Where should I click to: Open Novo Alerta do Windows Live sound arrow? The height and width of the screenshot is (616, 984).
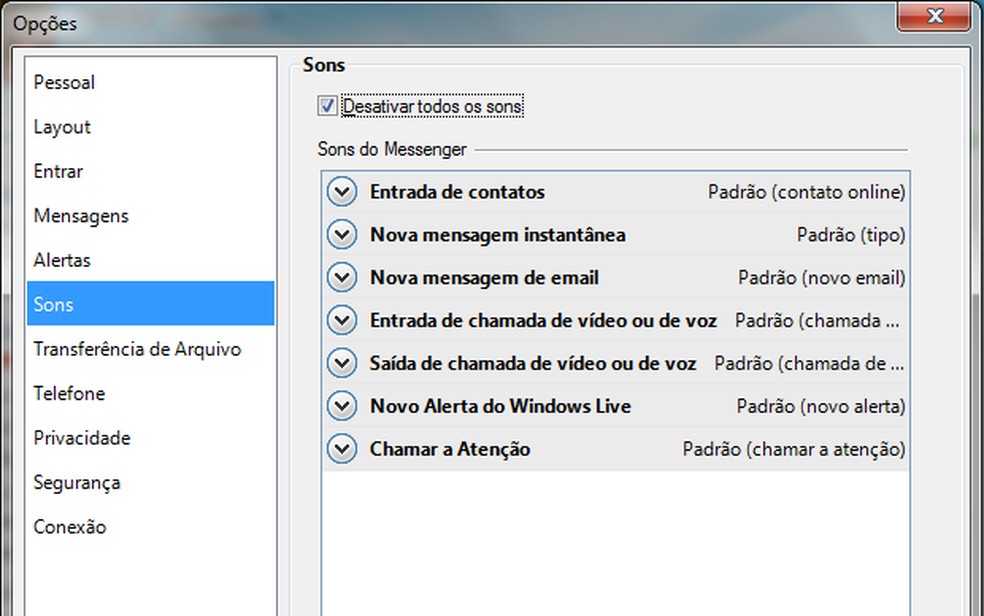341,406
